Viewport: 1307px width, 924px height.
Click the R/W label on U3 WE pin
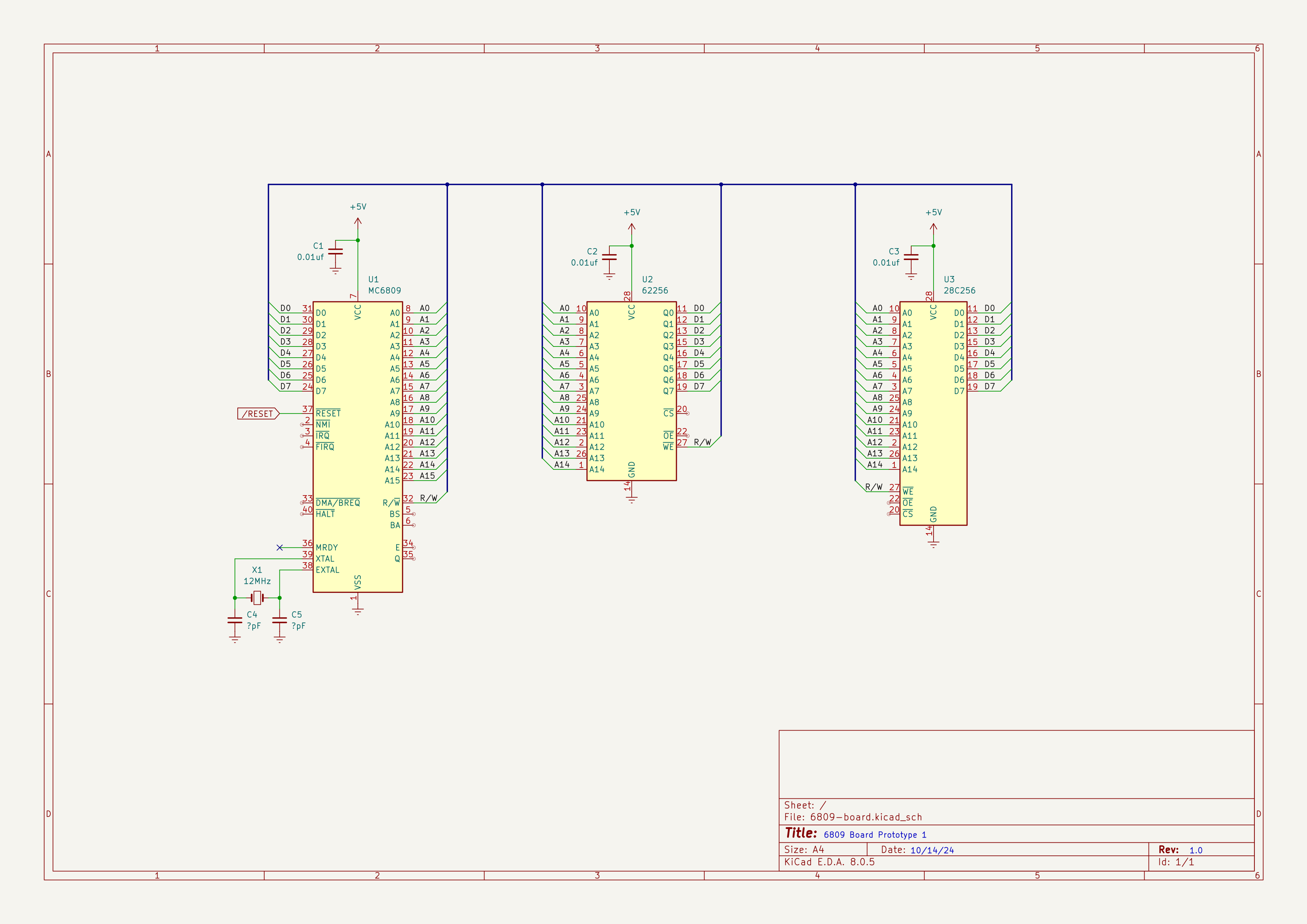(x=873, y=487)
